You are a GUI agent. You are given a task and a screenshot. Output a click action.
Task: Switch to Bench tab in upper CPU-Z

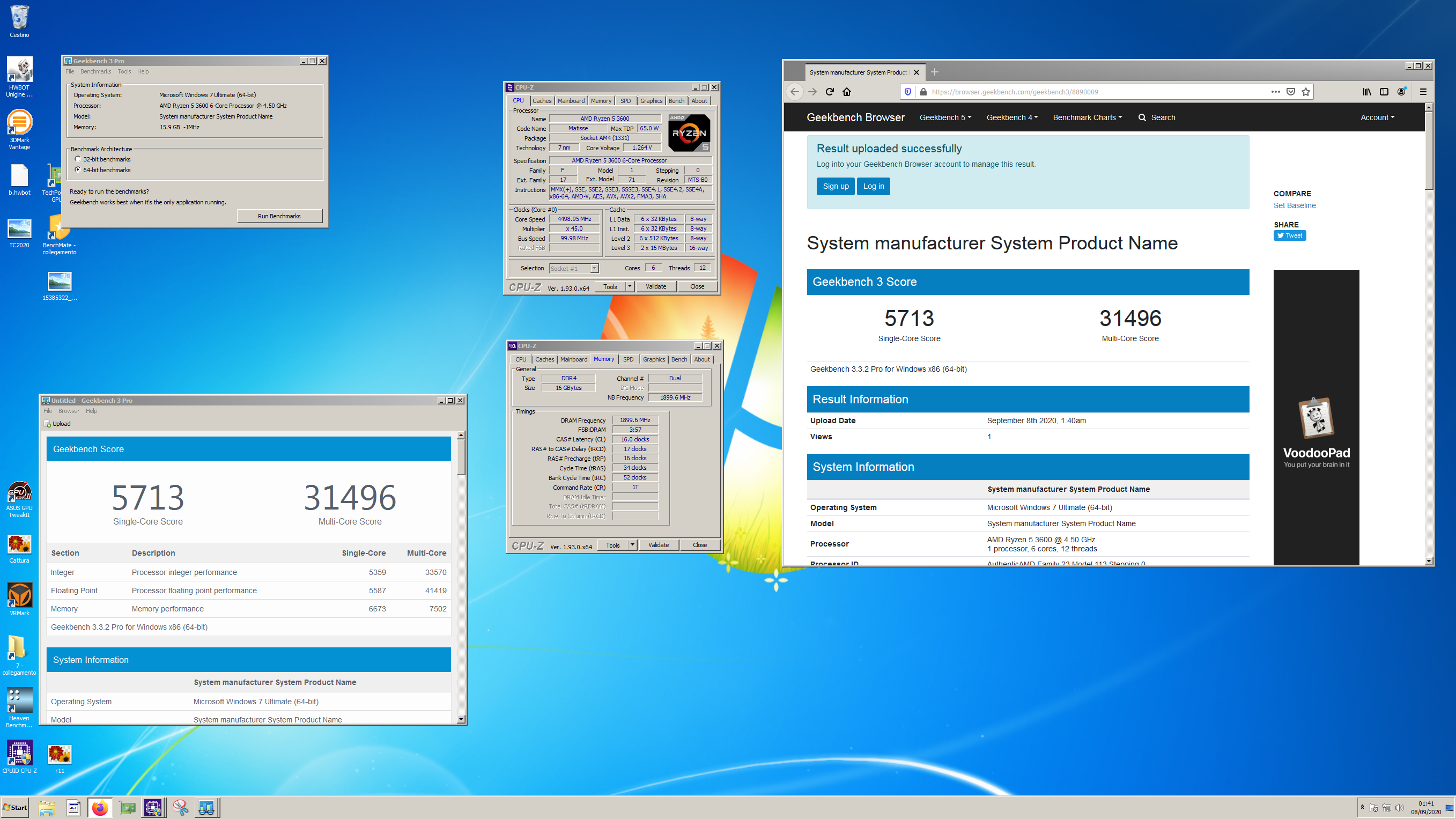(x=677, y=101)
